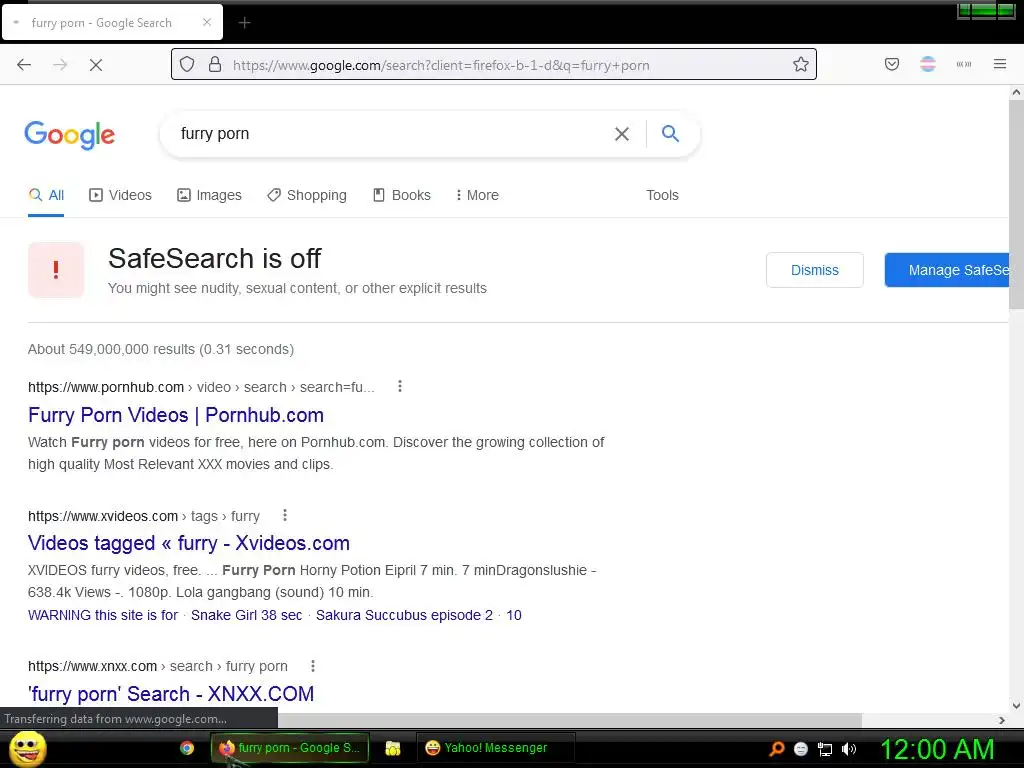Select the Firefox taskbar window button

[290, 748]
